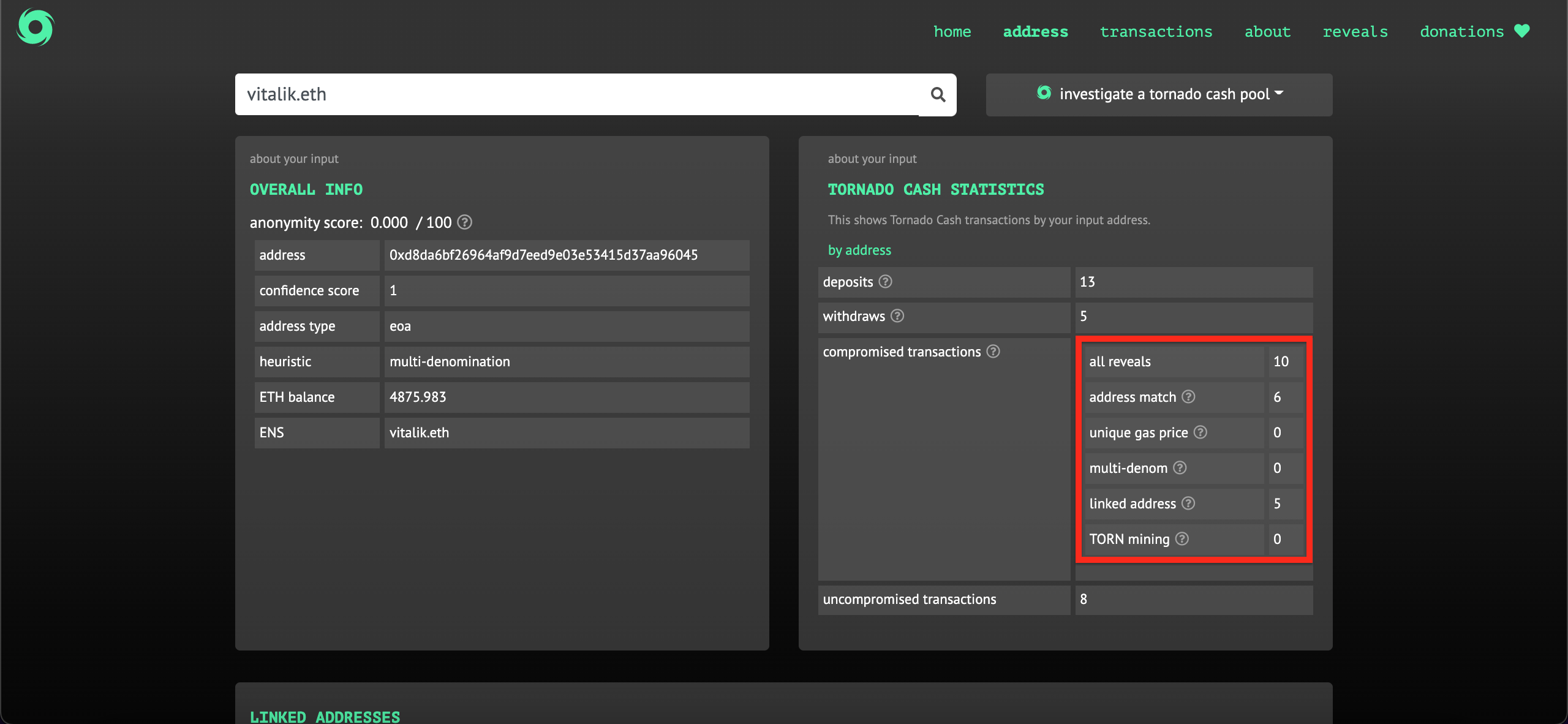1568x724 pixels.
Task: Click help icon beside deposits label
Action: (x=885, y=281)
